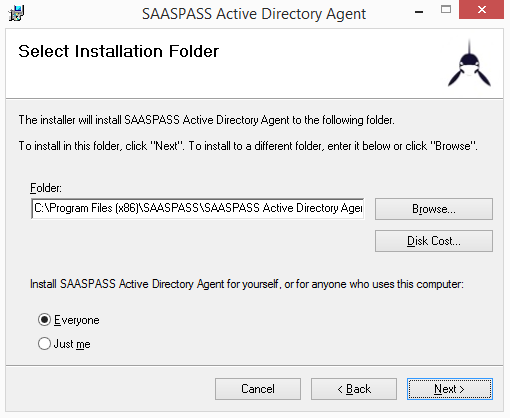Viewport: 510px width, 418px height.
Task: Click the SAASPASS Active Directory Agent title
Action: pyautogui.click(x=254, y=14)
